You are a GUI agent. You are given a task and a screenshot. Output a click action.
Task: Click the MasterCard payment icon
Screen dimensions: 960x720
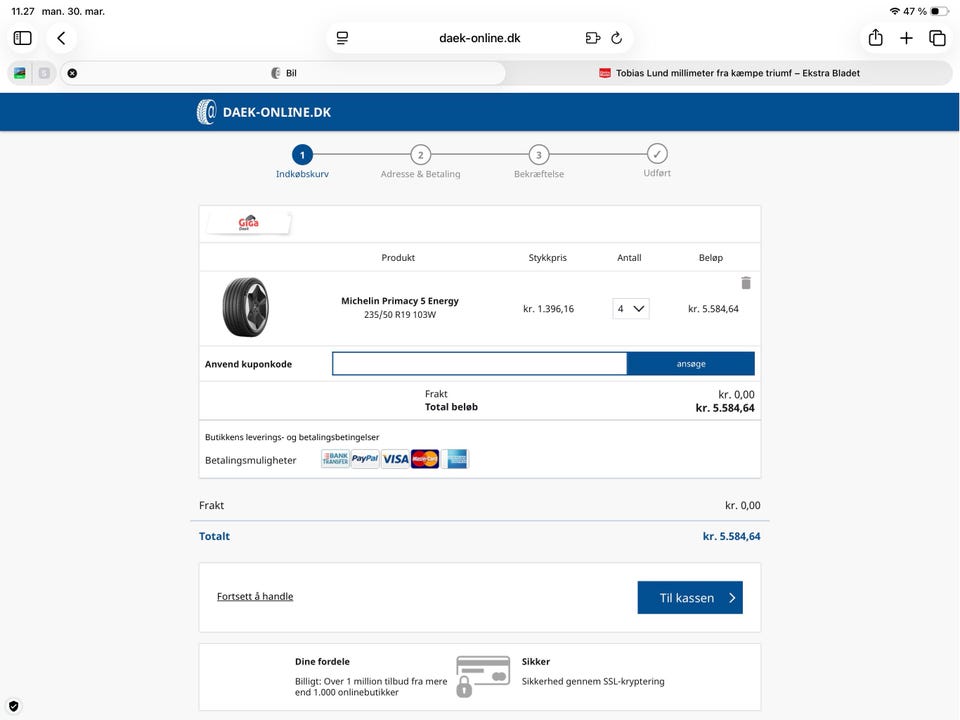click(425, 459)
